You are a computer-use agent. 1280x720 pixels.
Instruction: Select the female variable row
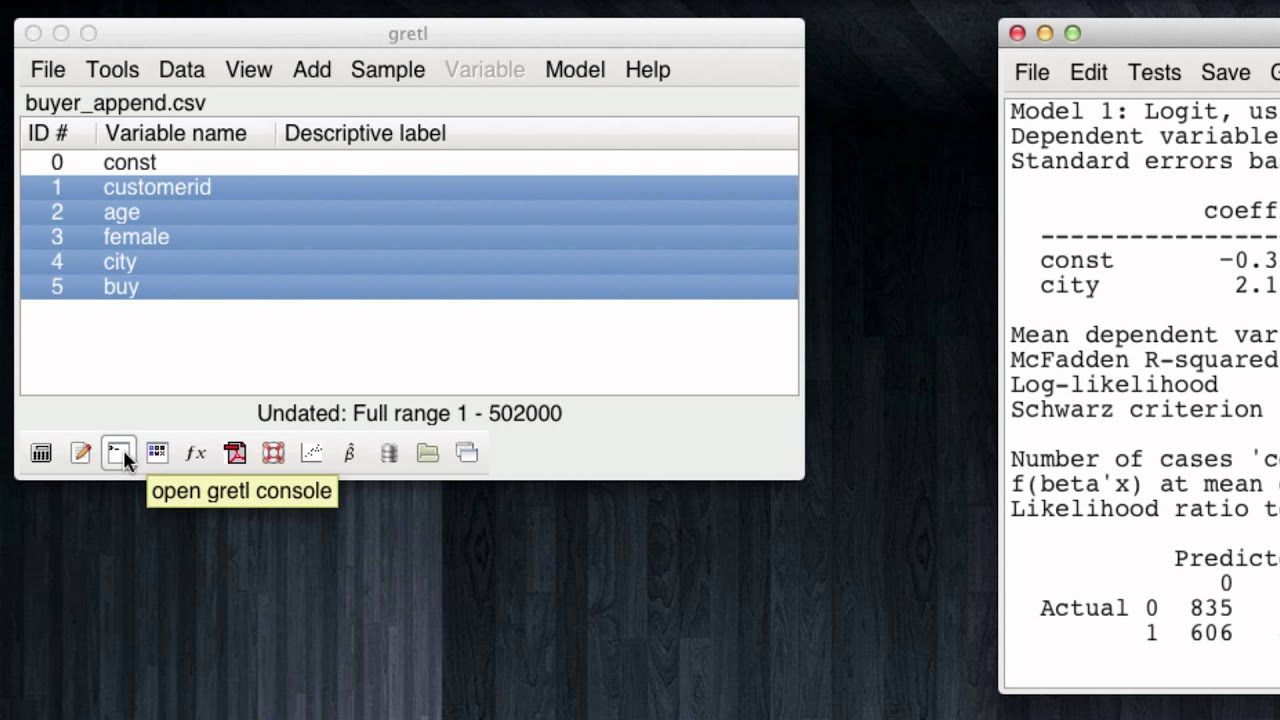tap(409, 237)
